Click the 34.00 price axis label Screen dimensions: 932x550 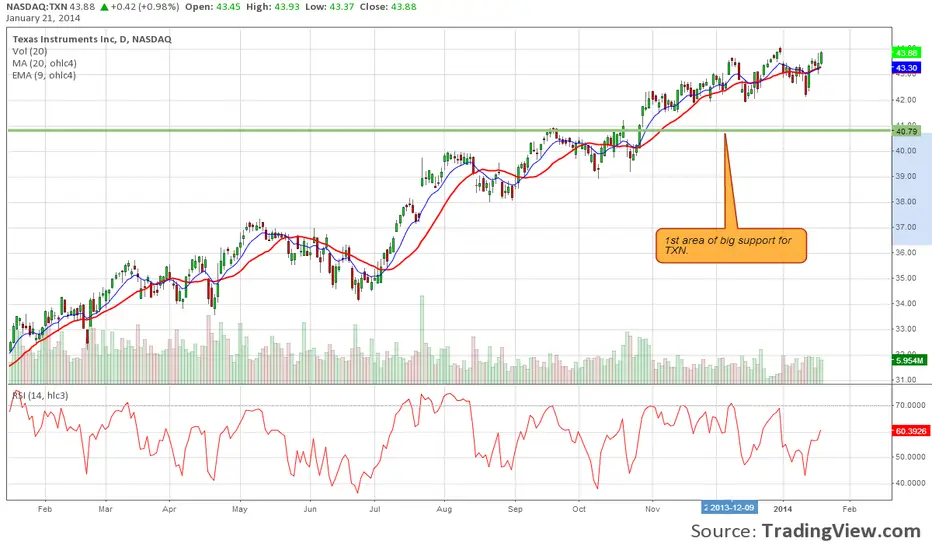pyautogui.click(x=906, y=304)
